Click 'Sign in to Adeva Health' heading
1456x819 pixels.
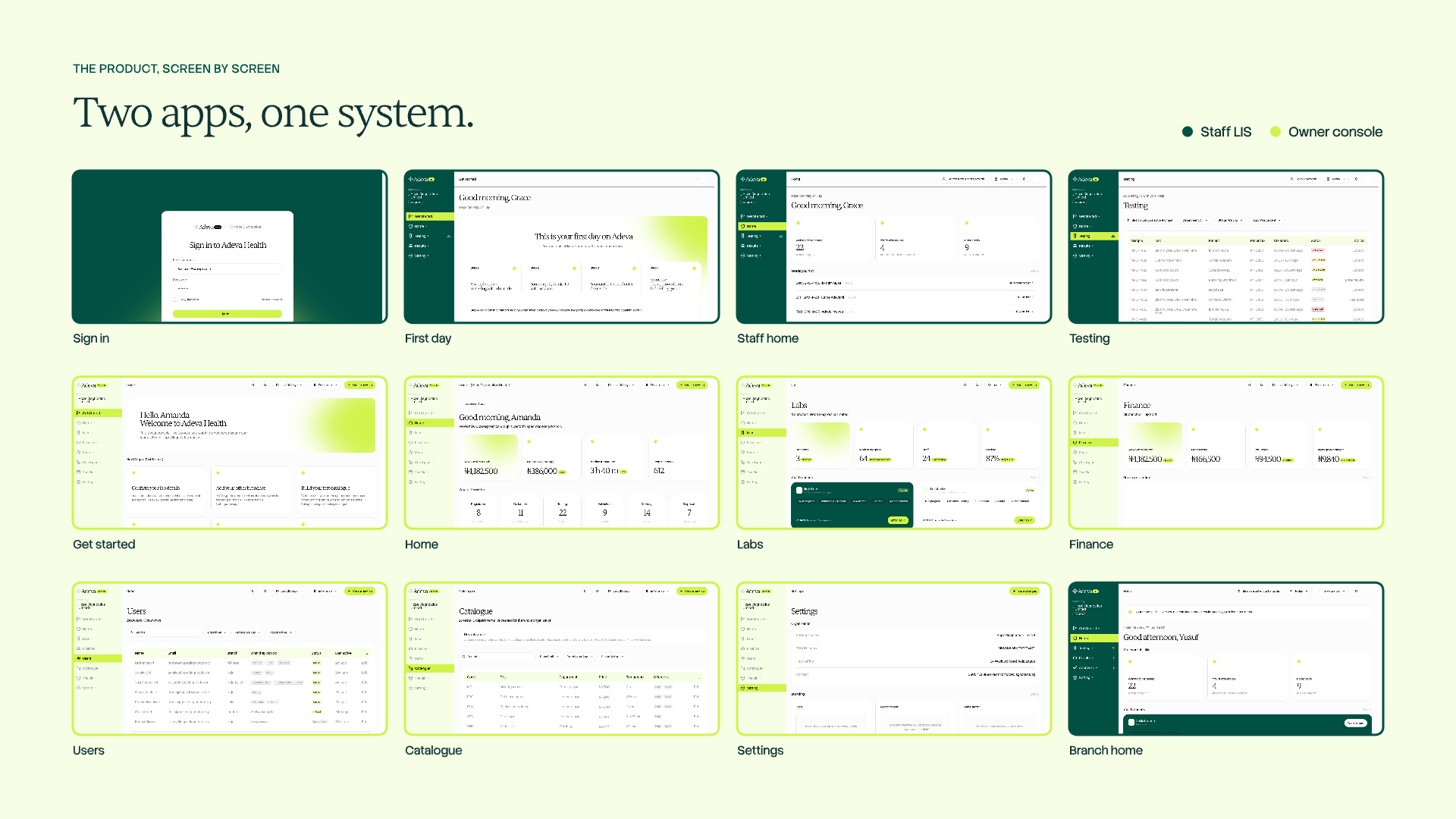[227, 246]
